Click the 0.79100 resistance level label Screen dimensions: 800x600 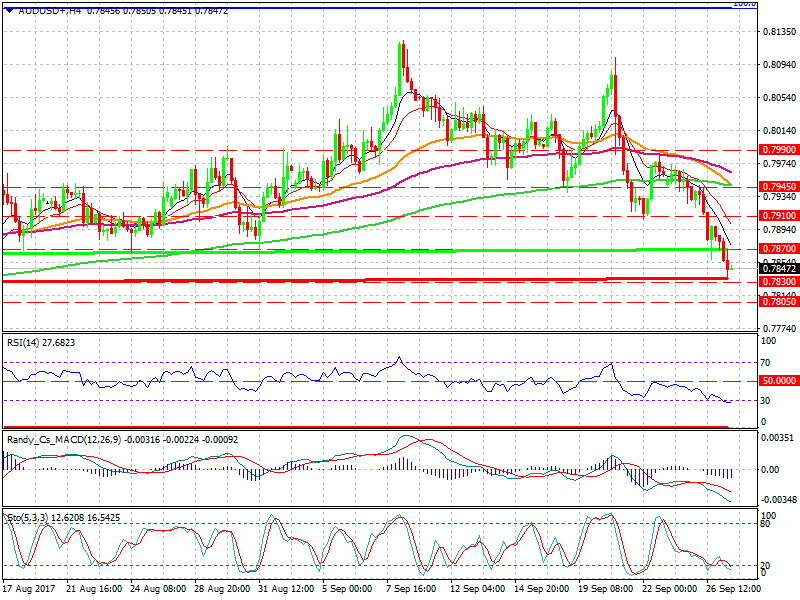776,216
